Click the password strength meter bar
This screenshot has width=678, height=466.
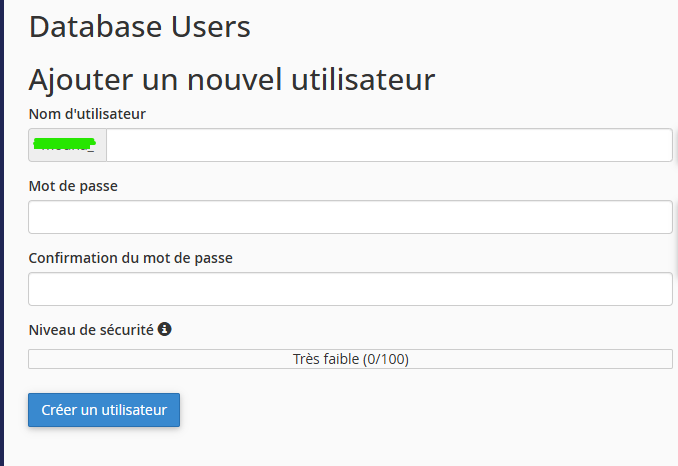350,359
